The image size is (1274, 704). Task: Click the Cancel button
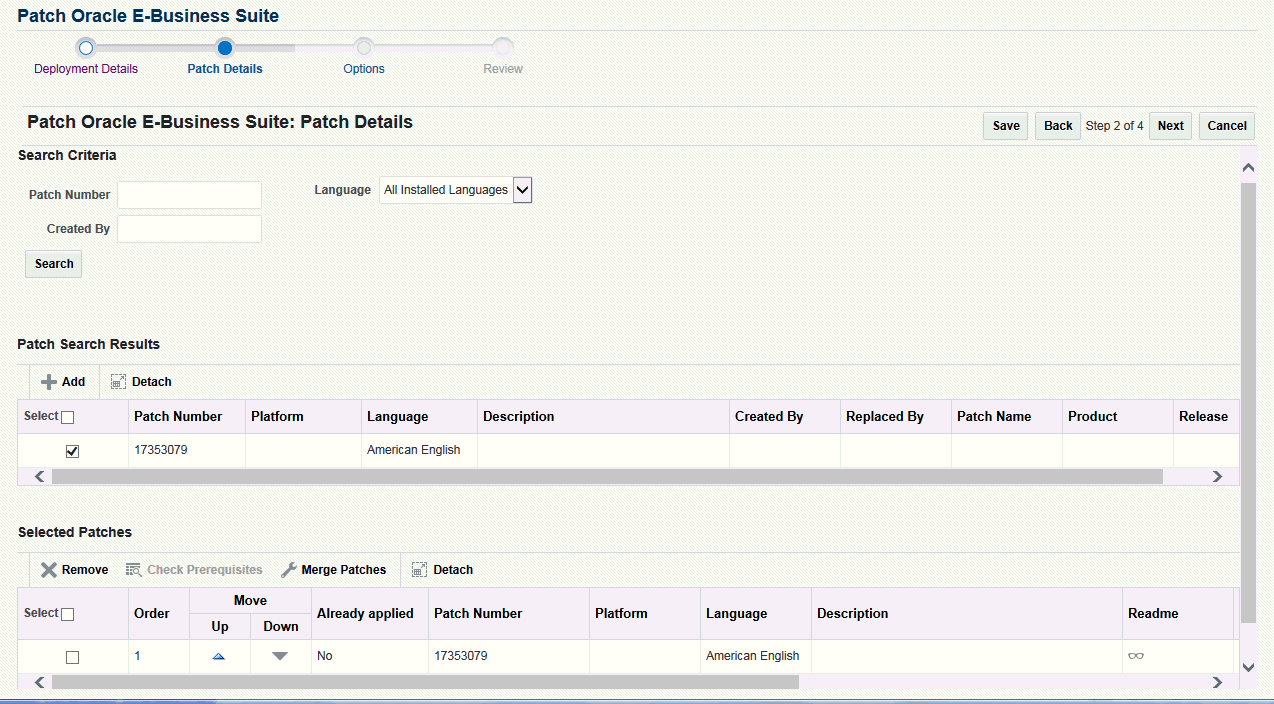coord(1227,126)
